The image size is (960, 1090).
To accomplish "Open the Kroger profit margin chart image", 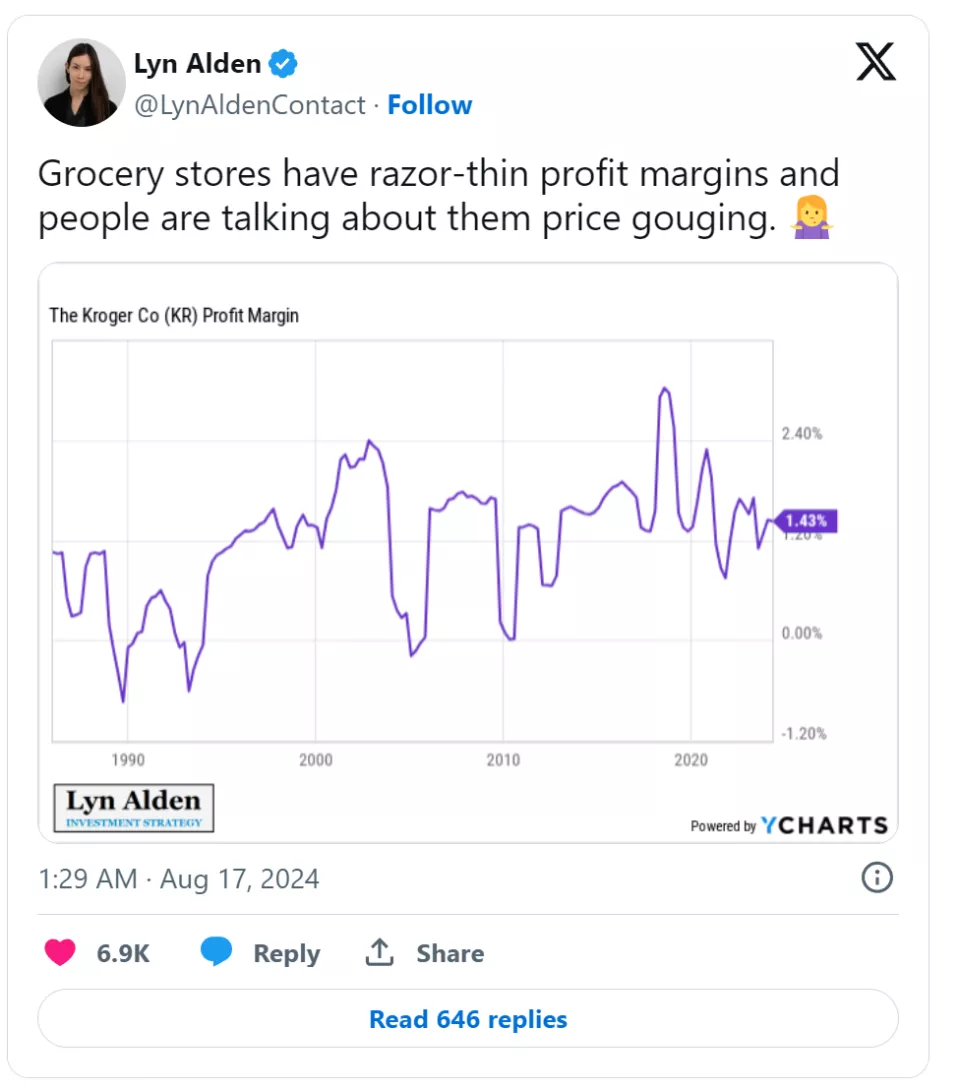I will [468, 553].
